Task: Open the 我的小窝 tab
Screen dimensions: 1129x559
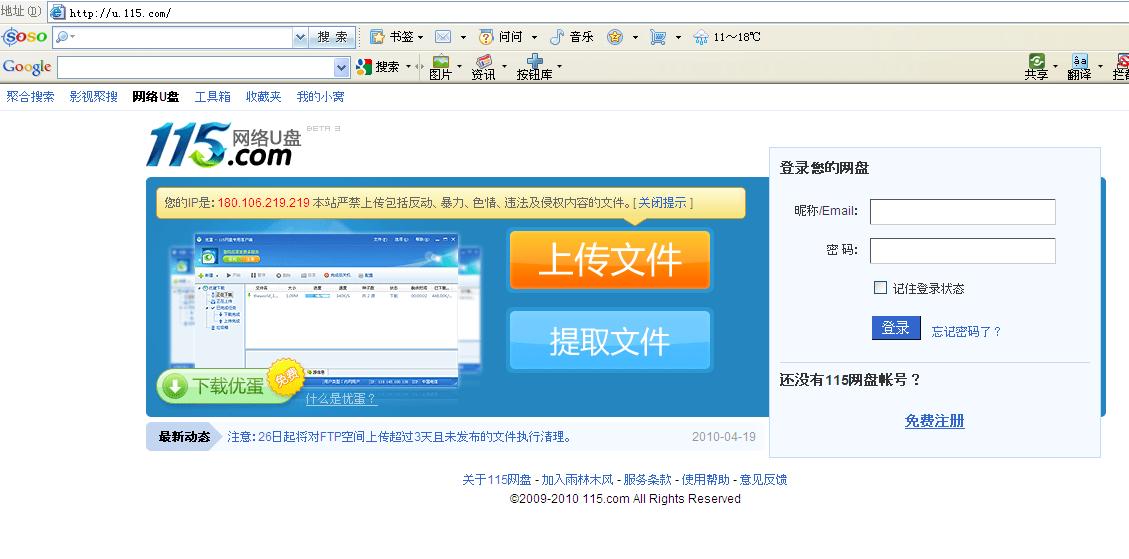Action: pos(320,97)
